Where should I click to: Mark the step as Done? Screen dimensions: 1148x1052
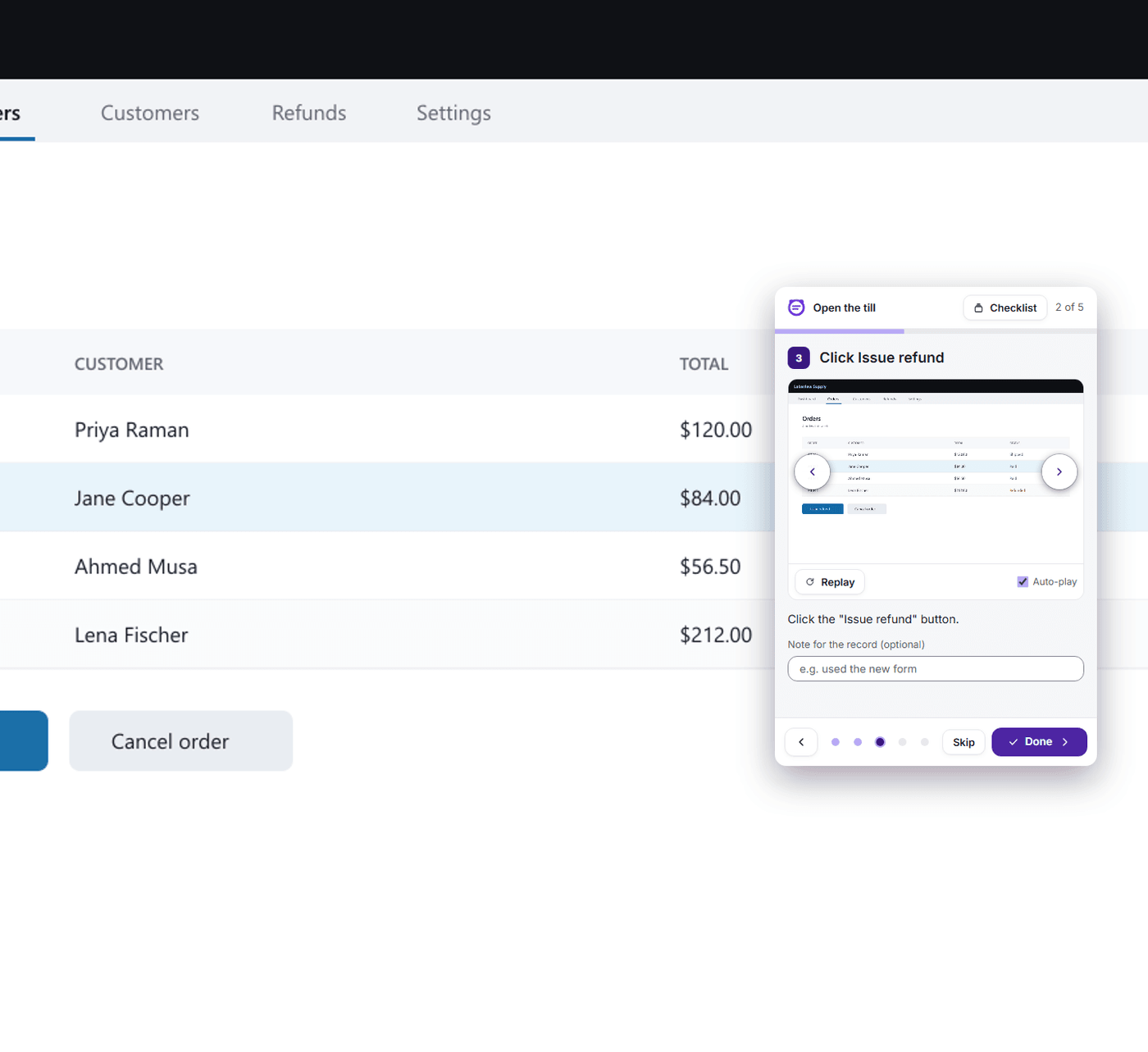pyautogui.click(x=1039, y=742)
